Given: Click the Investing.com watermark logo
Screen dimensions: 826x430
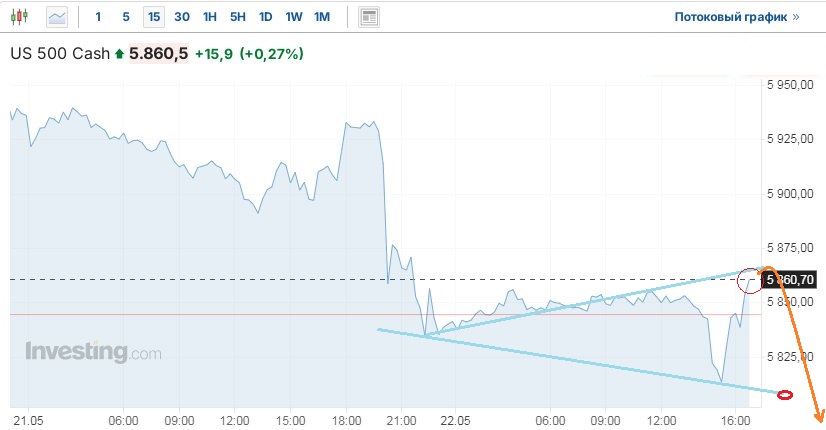Looking at the screenshot, I should tap(92, 352).
